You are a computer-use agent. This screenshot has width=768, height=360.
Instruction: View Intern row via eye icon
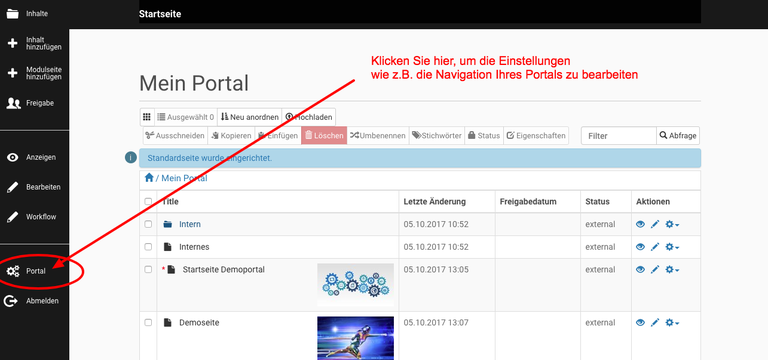pyautogui.click(x=640, y=224)
